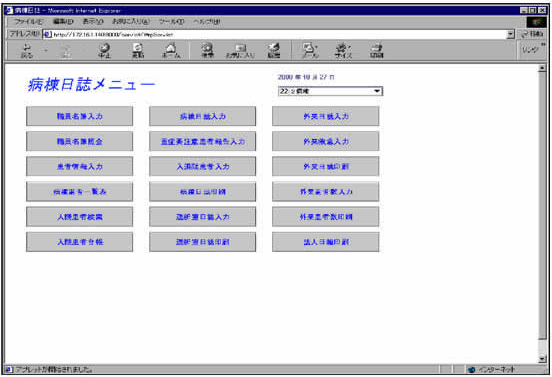This screenshot has height=377, width=552.
Task: Open the Help (ヘルプ) menu
Action: point(207,21)
